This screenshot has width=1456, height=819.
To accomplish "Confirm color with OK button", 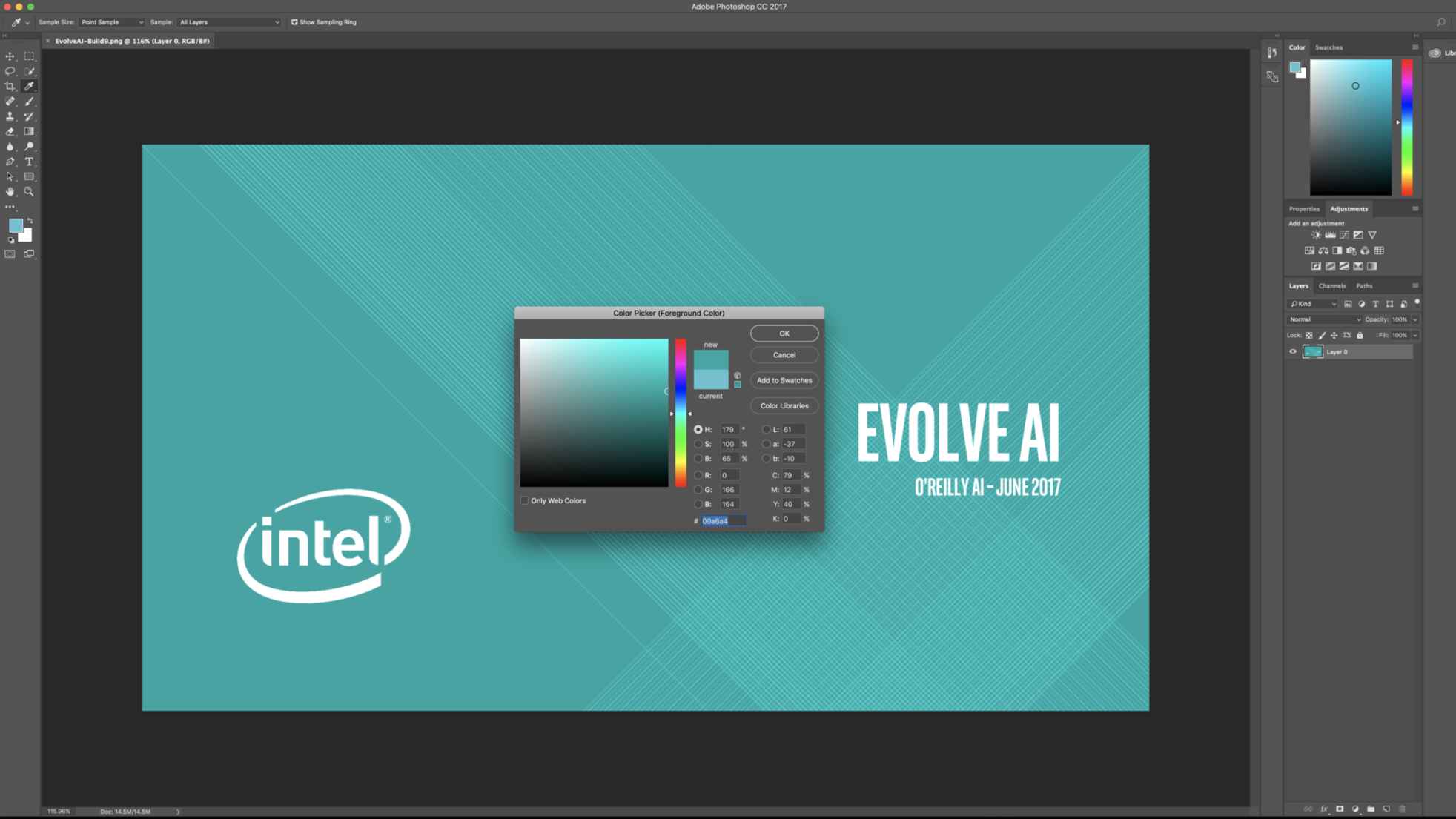I will 784,334.
